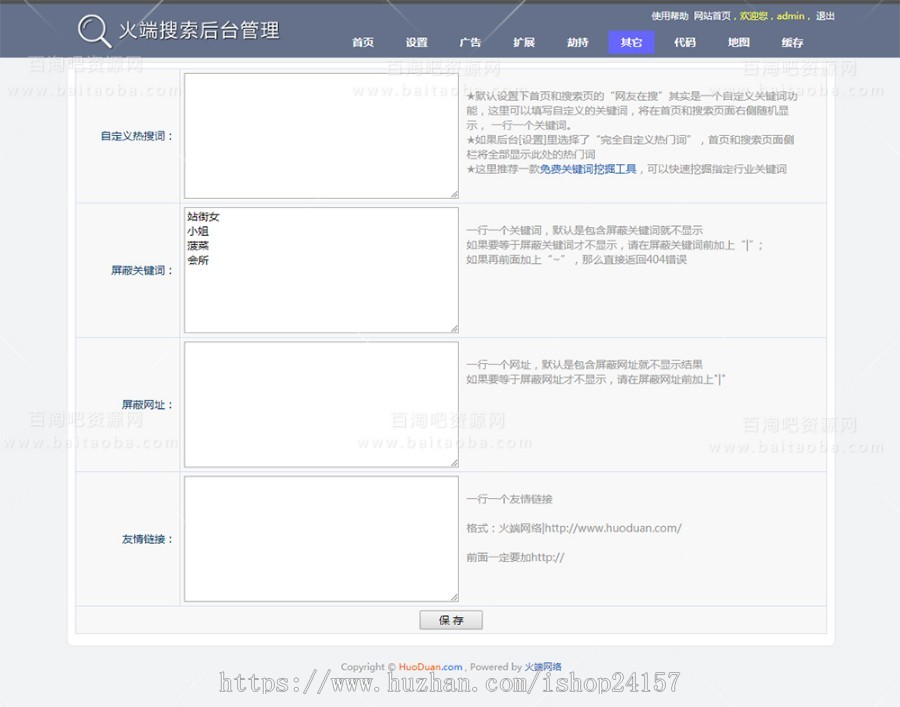Image resolution: width=900 pixels, height=707 pixels.
Task: Focus the 屏蔽网址 text area
Action: (x=321, y=404)
